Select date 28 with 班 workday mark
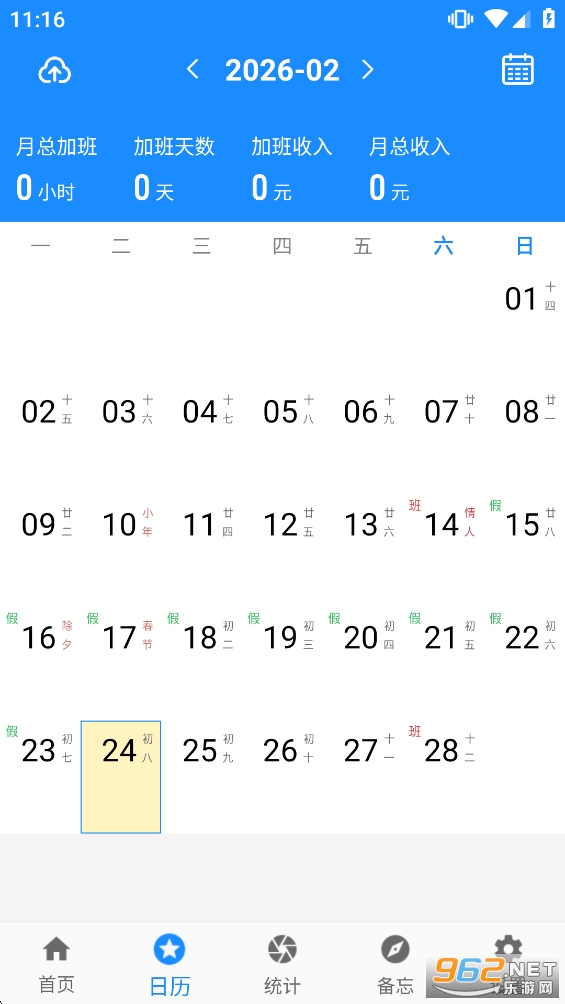 click(443, 777)
